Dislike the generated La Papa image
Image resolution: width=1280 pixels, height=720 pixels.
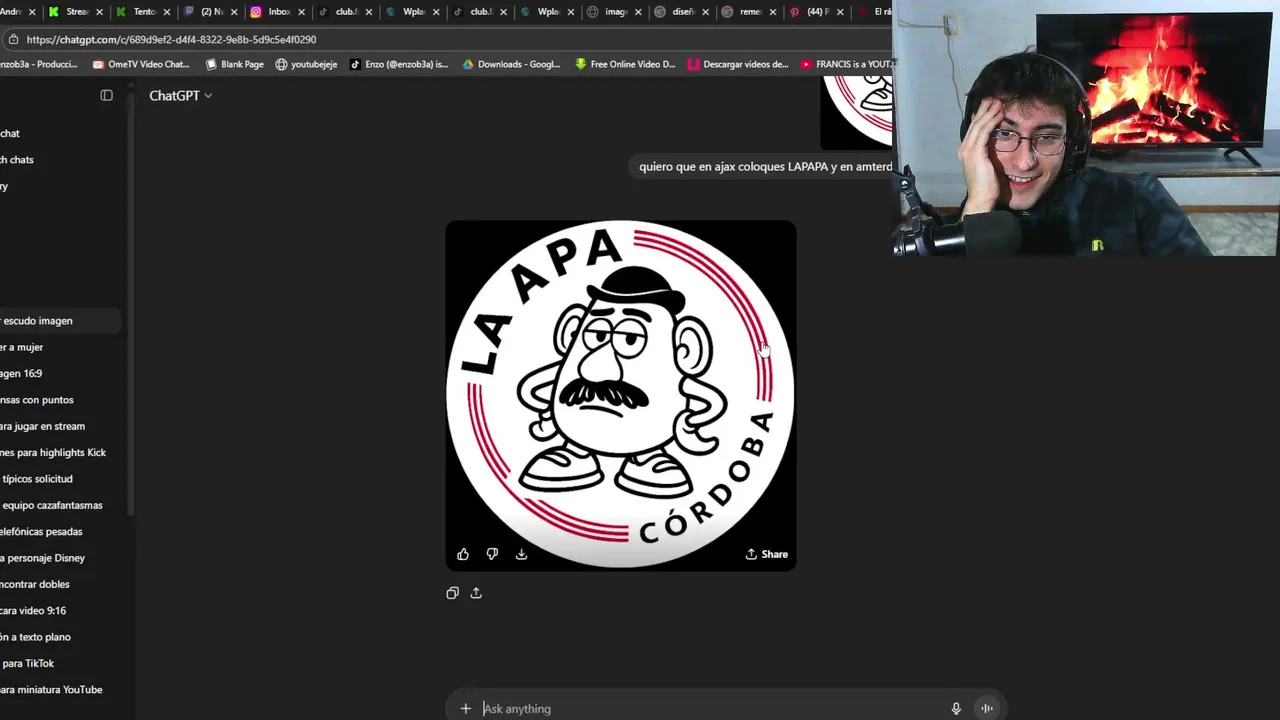coord(492,554)
